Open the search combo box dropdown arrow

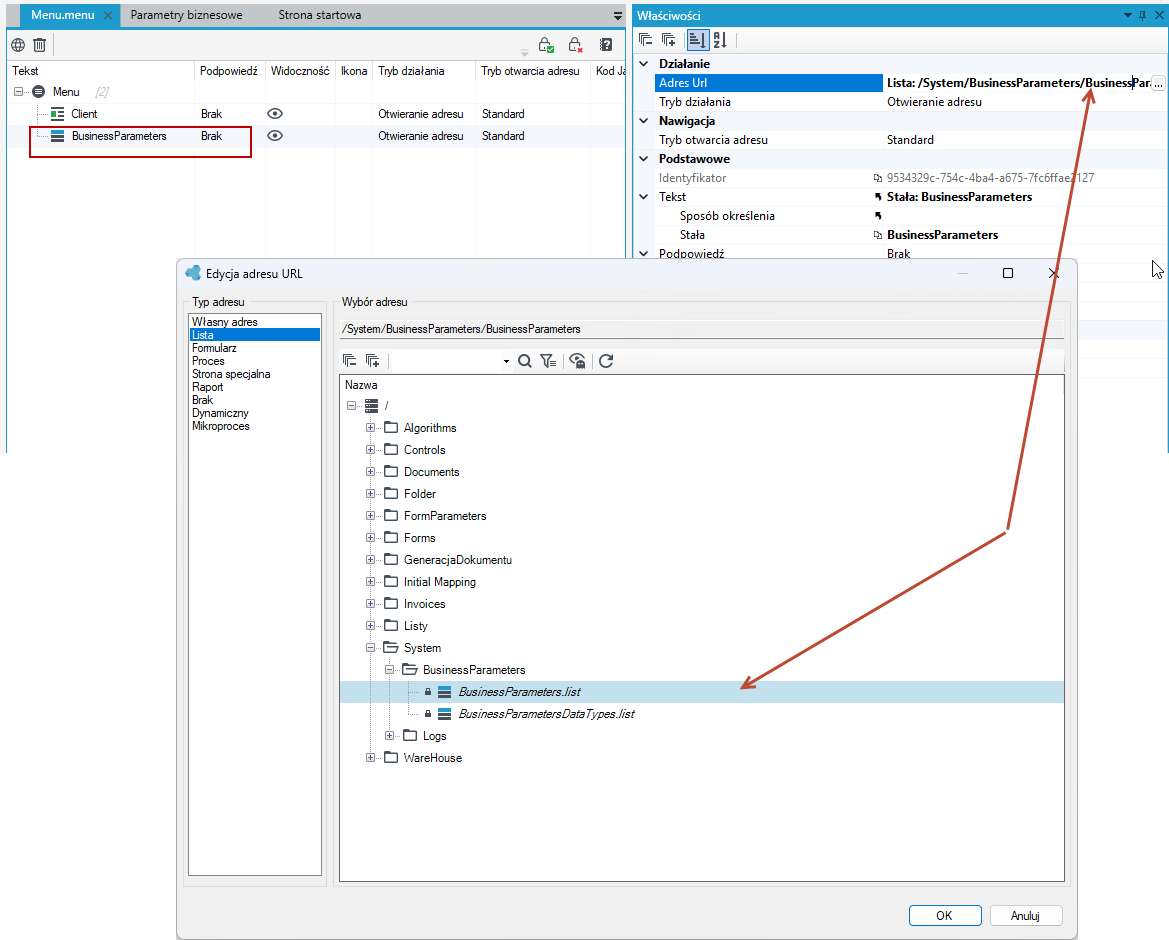(506, 362)
